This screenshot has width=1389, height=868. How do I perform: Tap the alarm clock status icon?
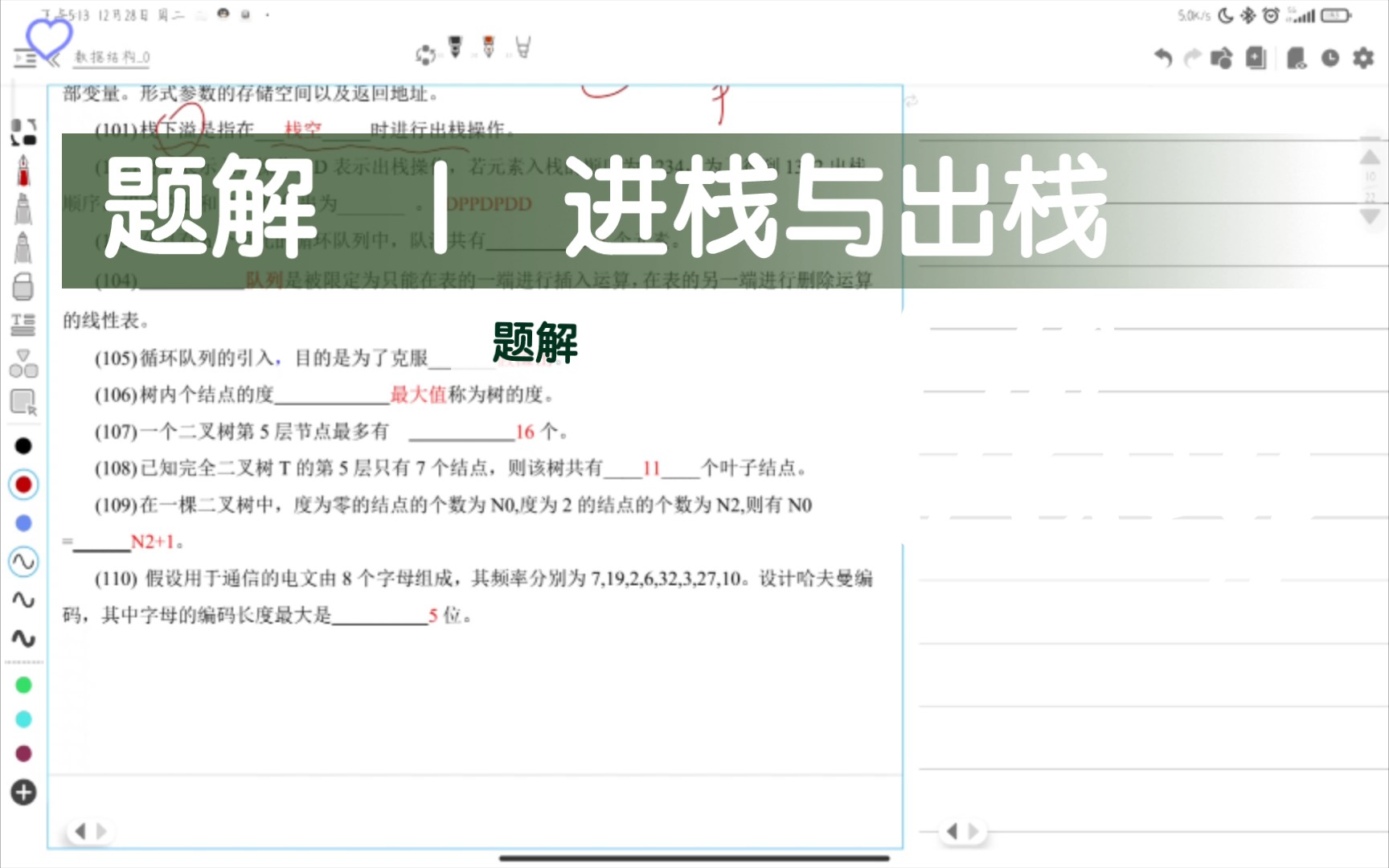pos(1271,15)
